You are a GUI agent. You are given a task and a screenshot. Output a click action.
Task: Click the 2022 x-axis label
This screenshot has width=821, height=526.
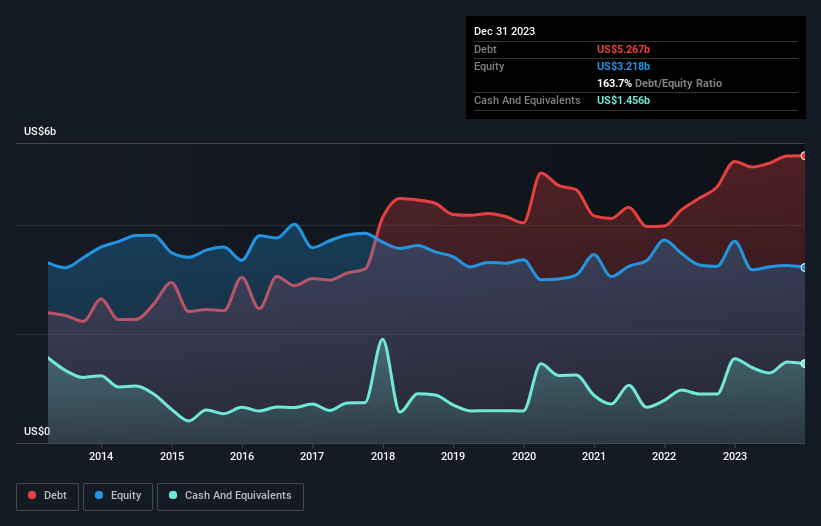click(x=664, y=456)
